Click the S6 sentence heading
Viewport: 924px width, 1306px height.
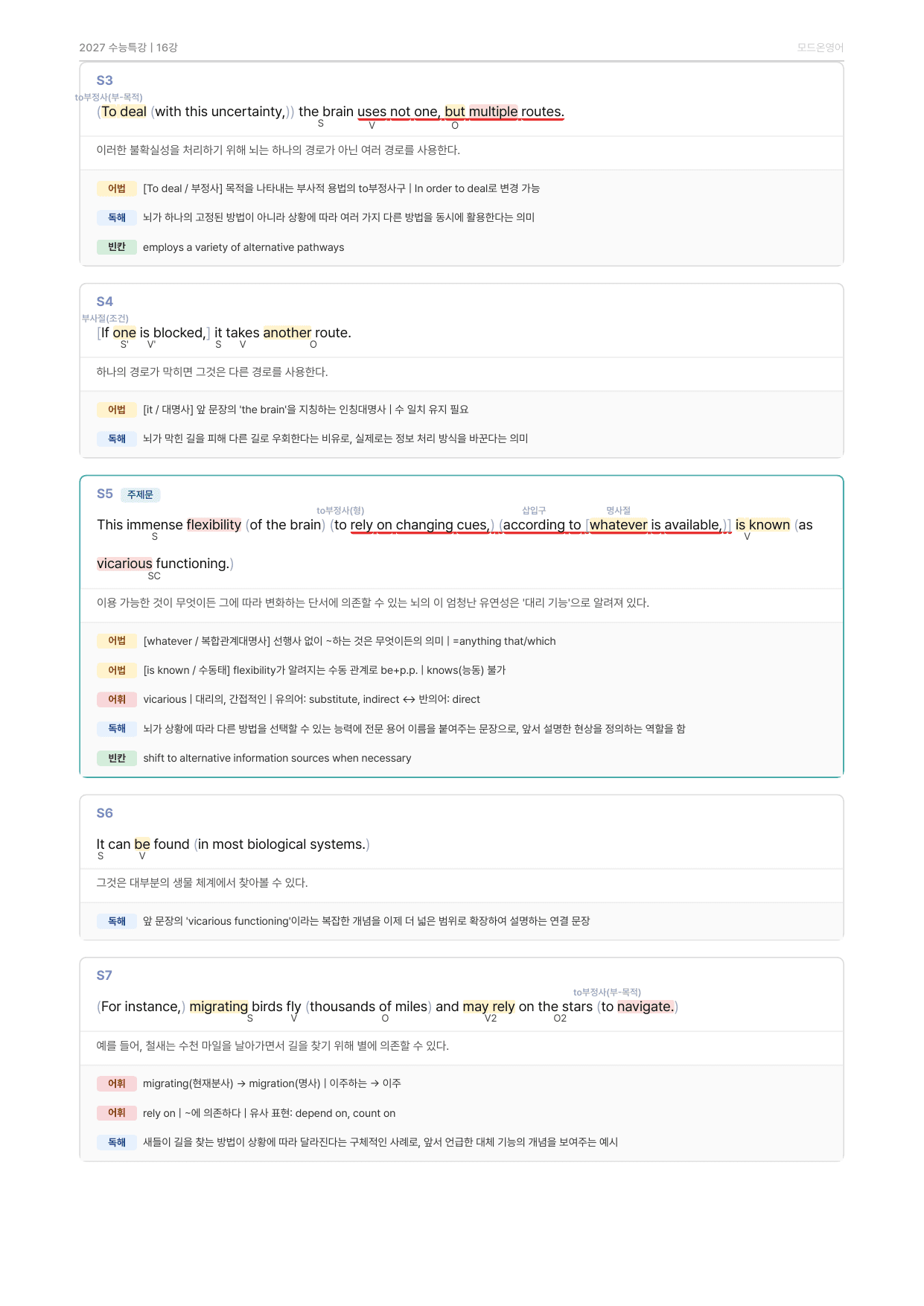104,813
